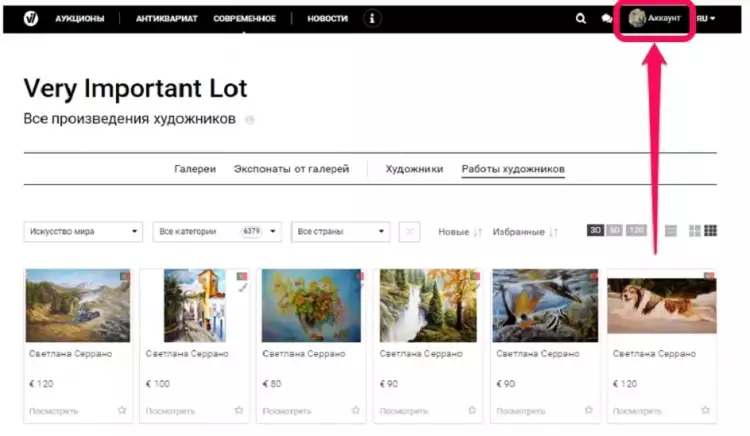This screenshot has height=436, width=750.
Task: Open the Аккаунт link
Action: pyautogui.click(x=664, y=18)
